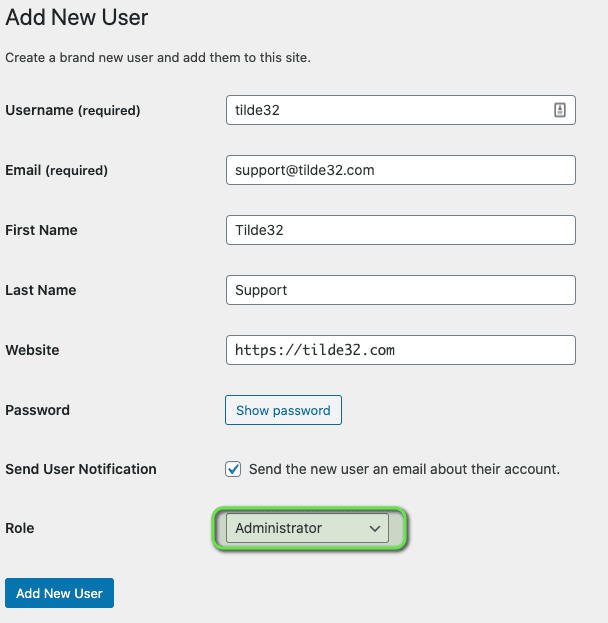Click into the First Name field

[x=401, y=230]
